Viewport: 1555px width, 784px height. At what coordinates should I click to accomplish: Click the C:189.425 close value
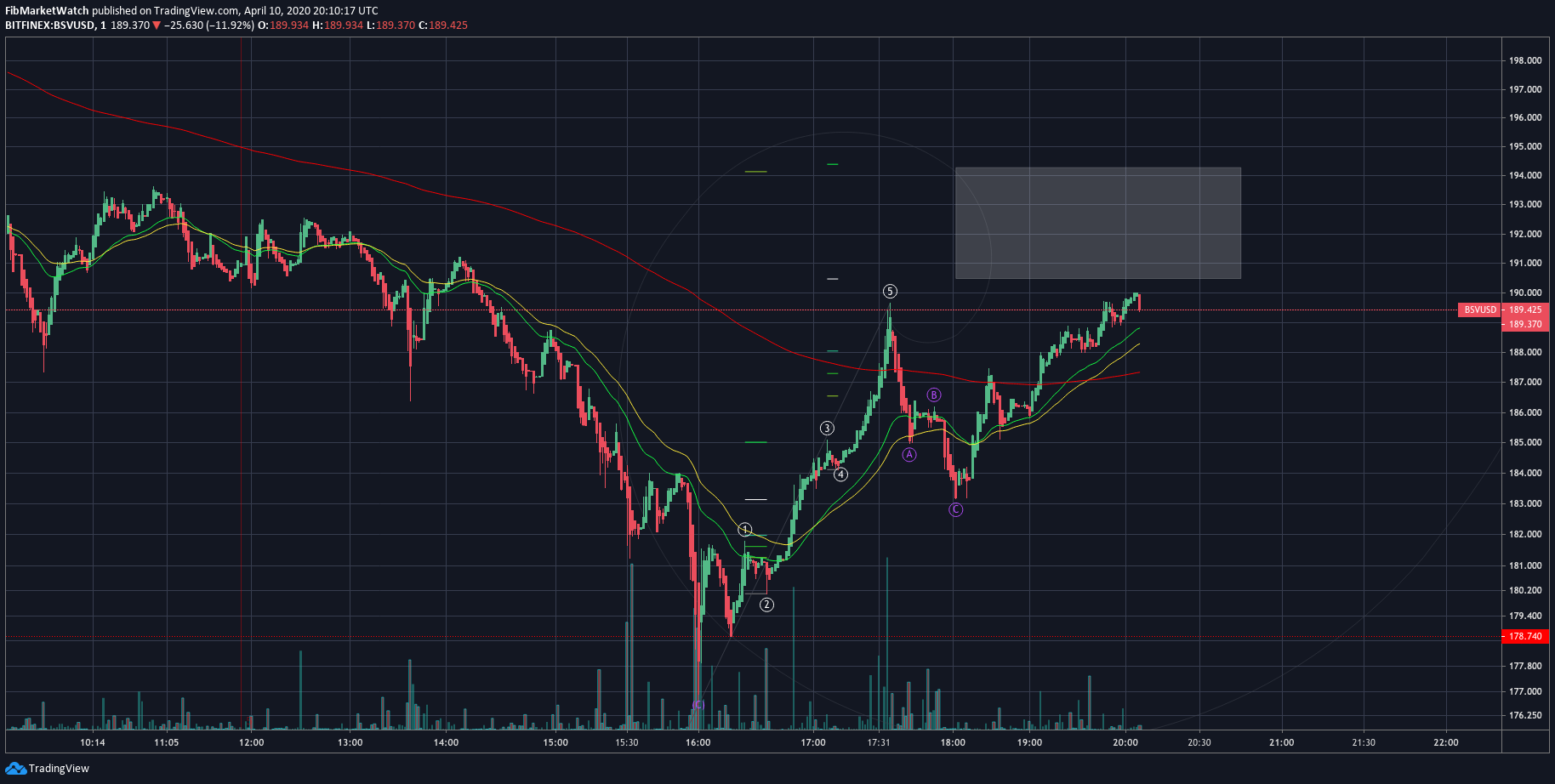[442, 26]
